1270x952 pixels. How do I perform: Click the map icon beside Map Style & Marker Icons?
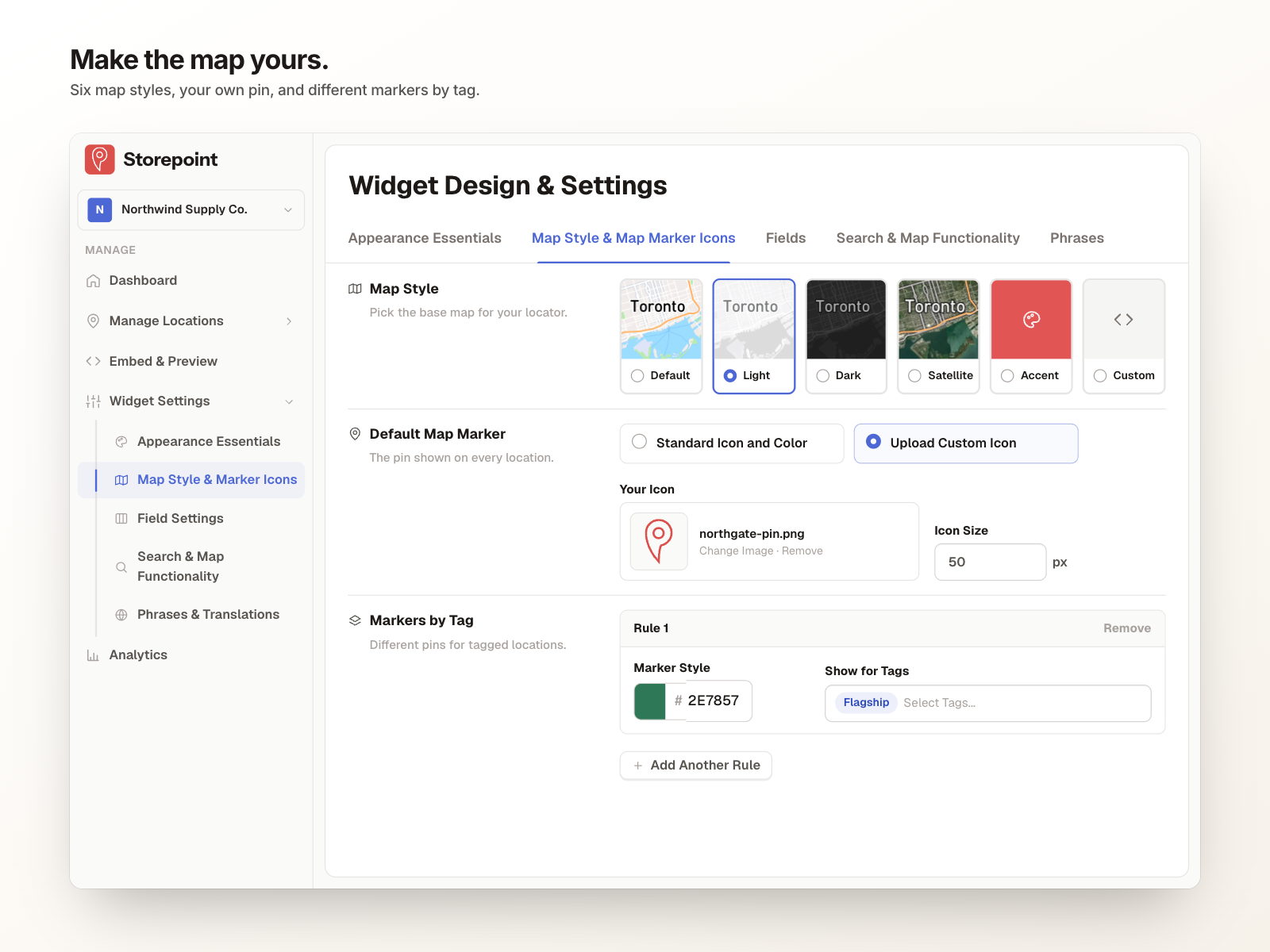(x=121, y=480)
